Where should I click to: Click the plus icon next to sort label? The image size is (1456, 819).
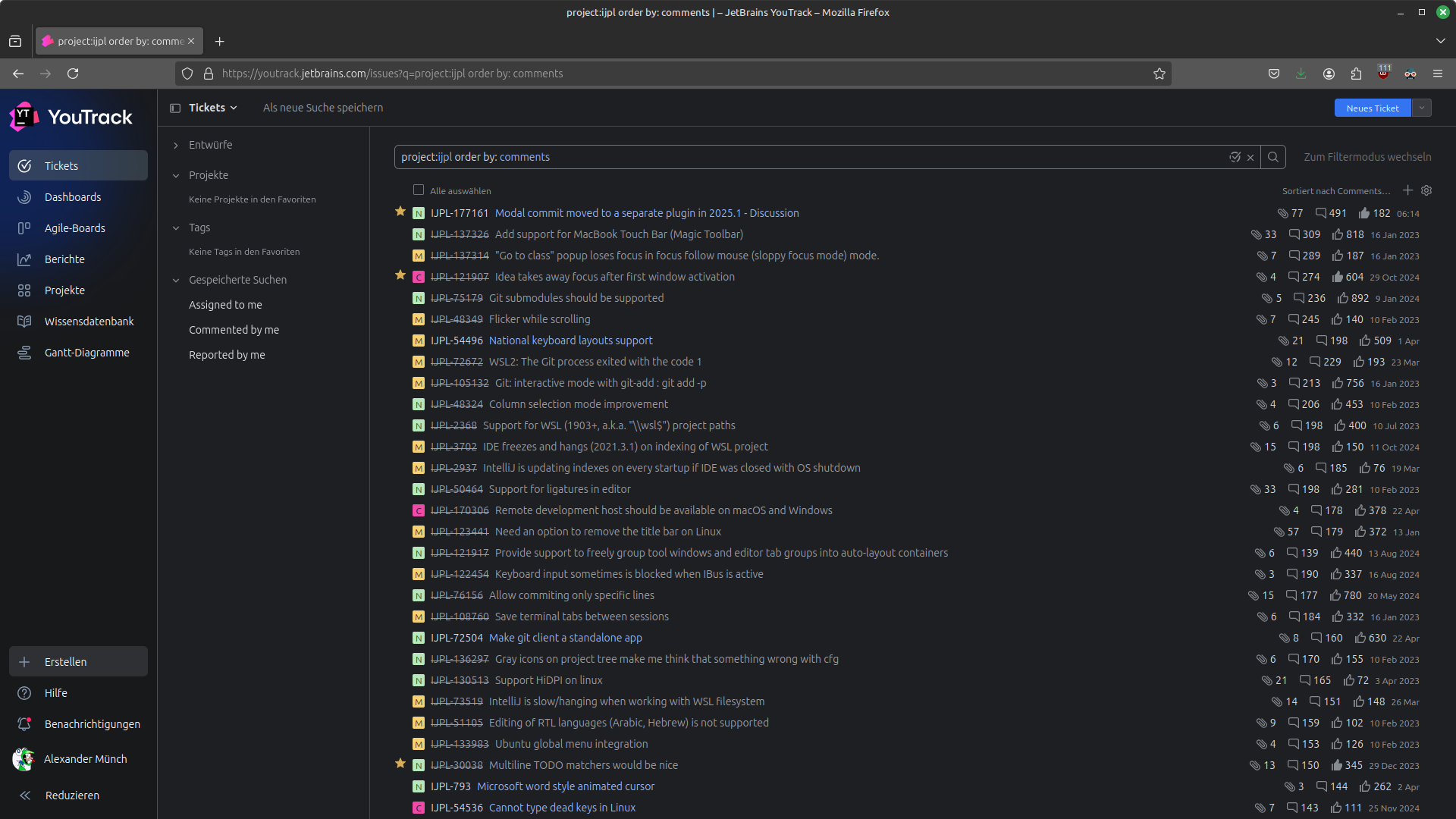click(x=1407, y=190)
